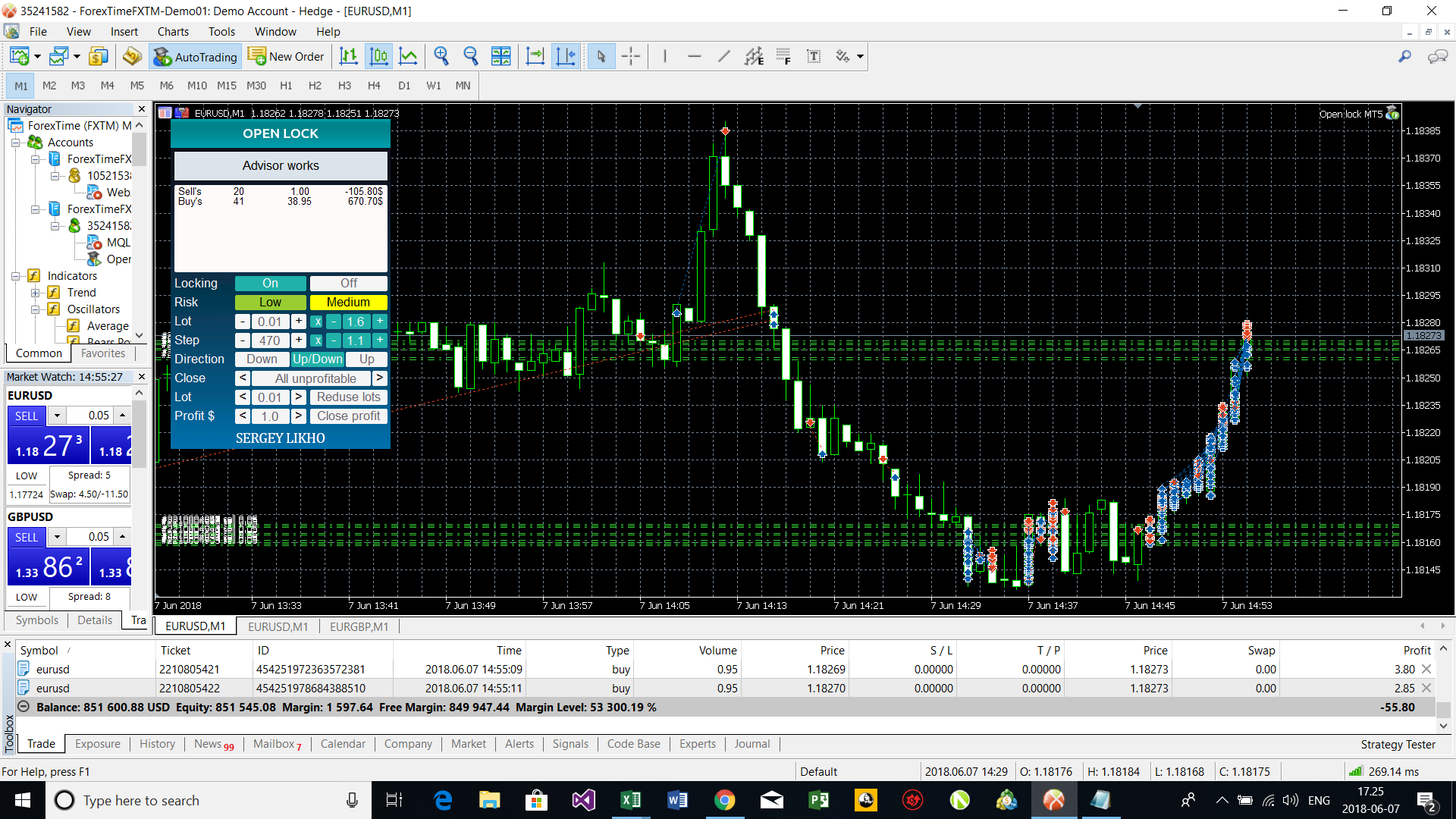Turn Locking Off in advisor panel

[348, 283]
